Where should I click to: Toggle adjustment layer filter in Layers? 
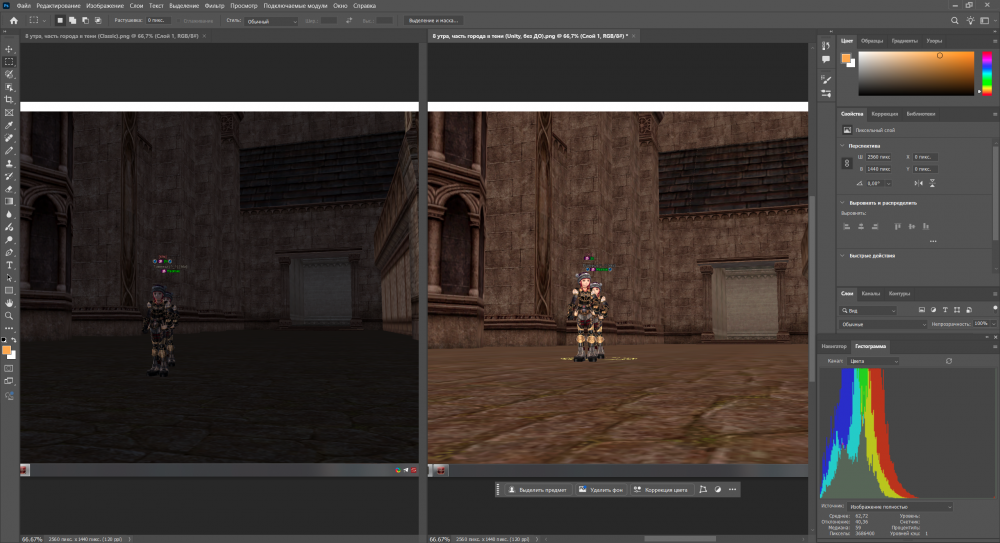[934, 310]
